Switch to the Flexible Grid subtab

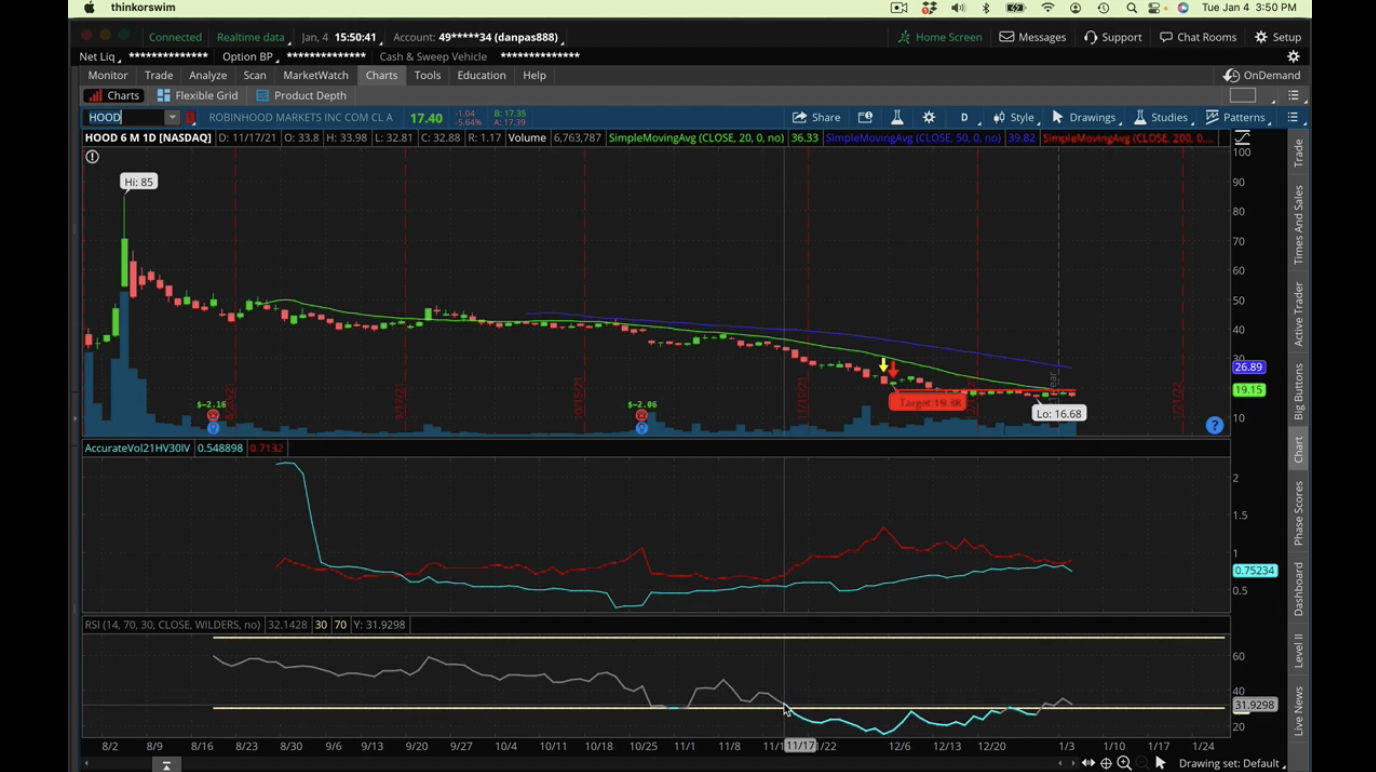(x=197, y=95)
